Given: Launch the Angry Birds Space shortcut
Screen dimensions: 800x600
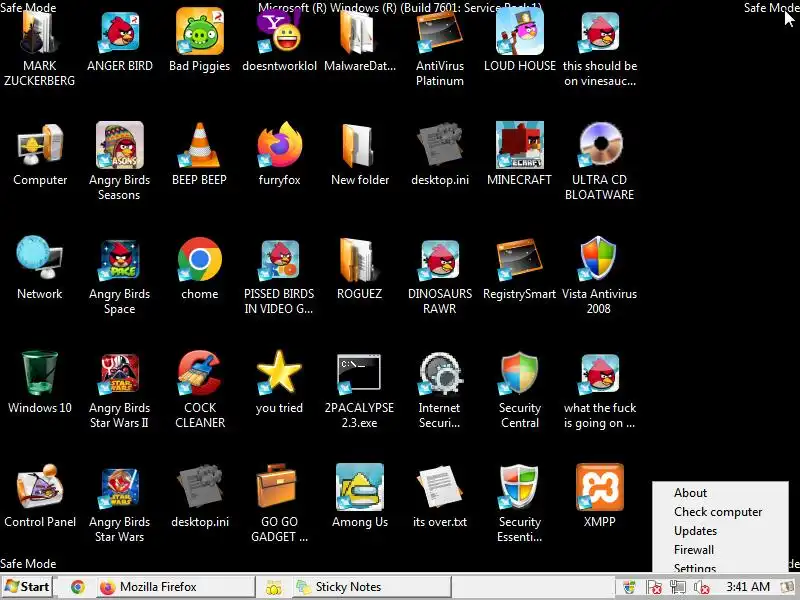Looking at the screenshot, I should coord(119,259).
